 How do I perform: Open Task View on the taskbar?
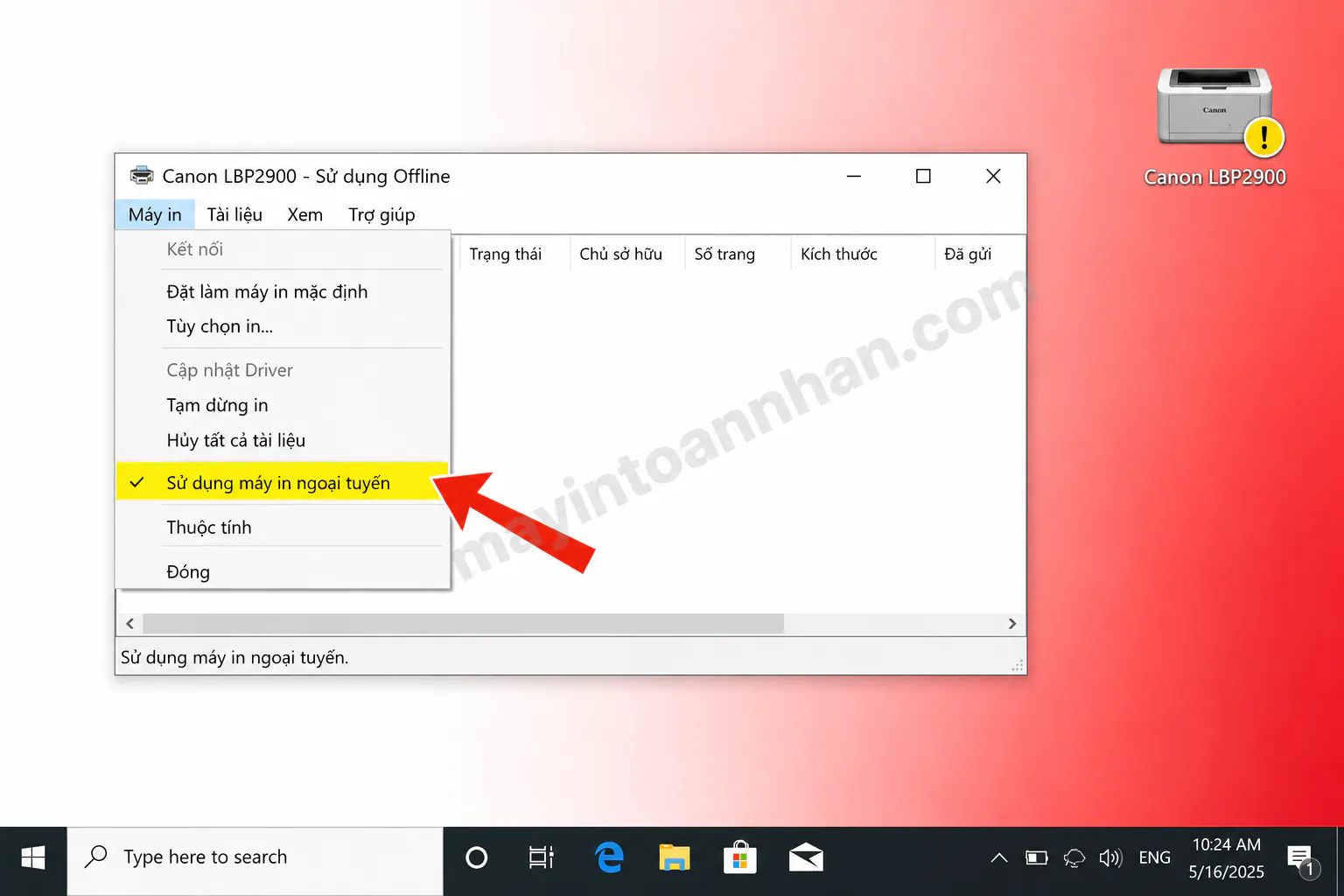[542, 857]
